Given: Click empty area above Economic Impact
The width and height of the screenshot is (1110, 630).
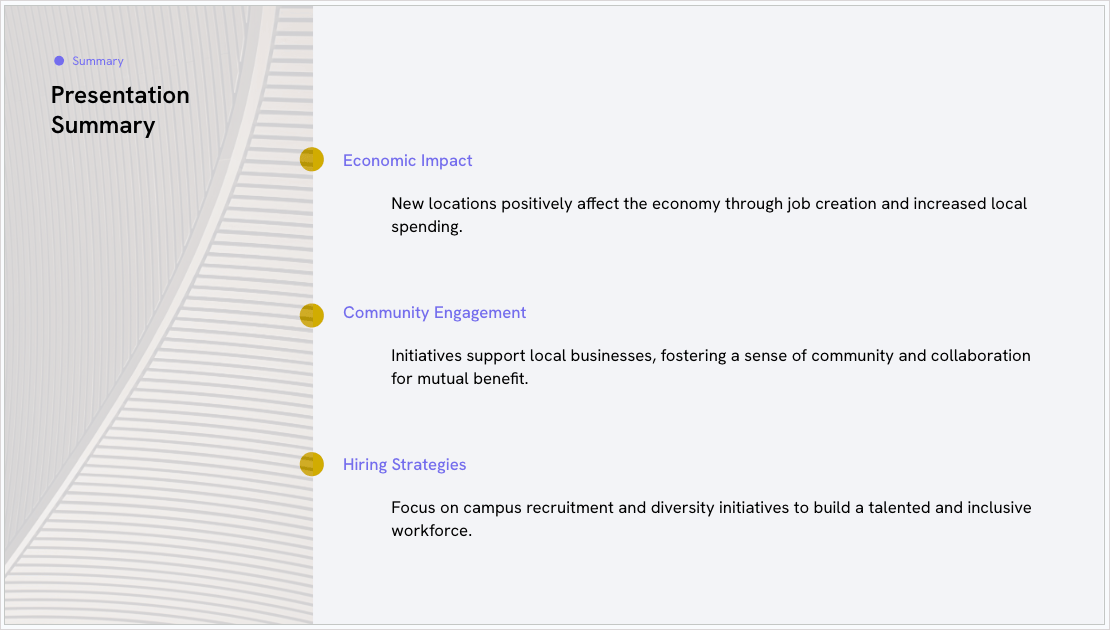Looking at the screenshot, I should pos(708,78).
